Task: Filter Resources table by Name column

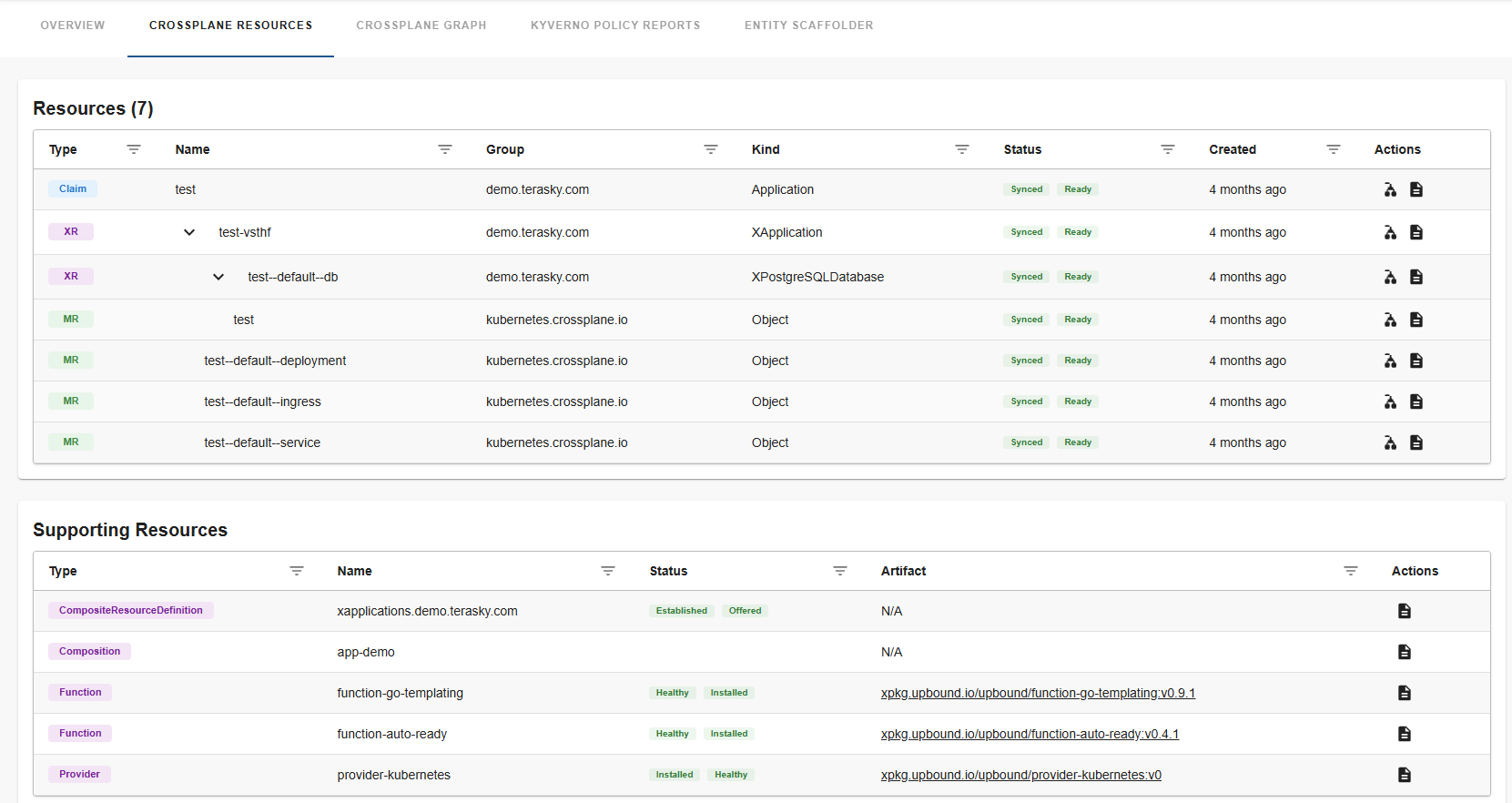Action: [445, 149]
